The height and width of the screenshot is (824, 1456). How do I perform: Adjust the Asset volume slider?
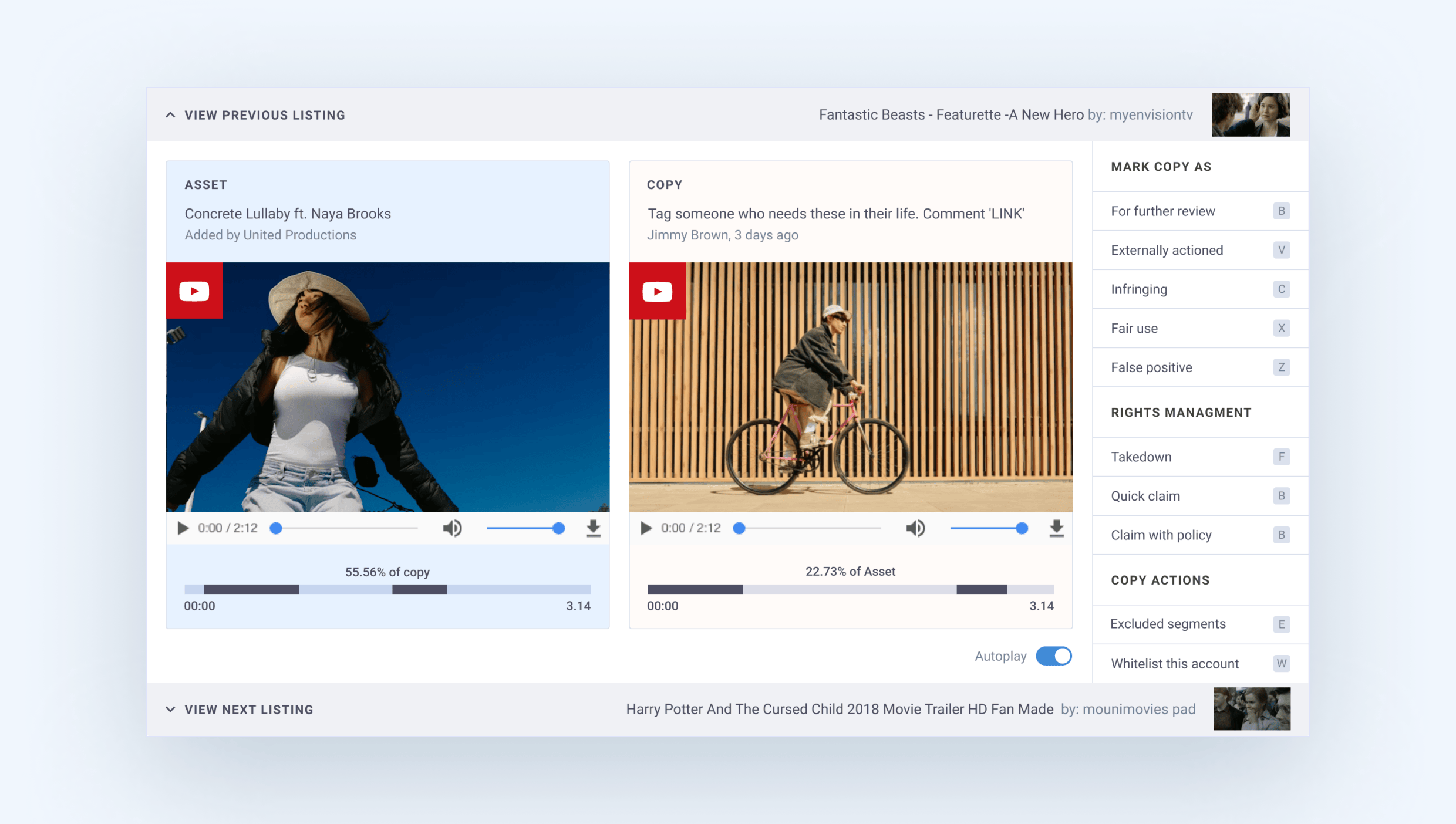click(x=526, y=528)
